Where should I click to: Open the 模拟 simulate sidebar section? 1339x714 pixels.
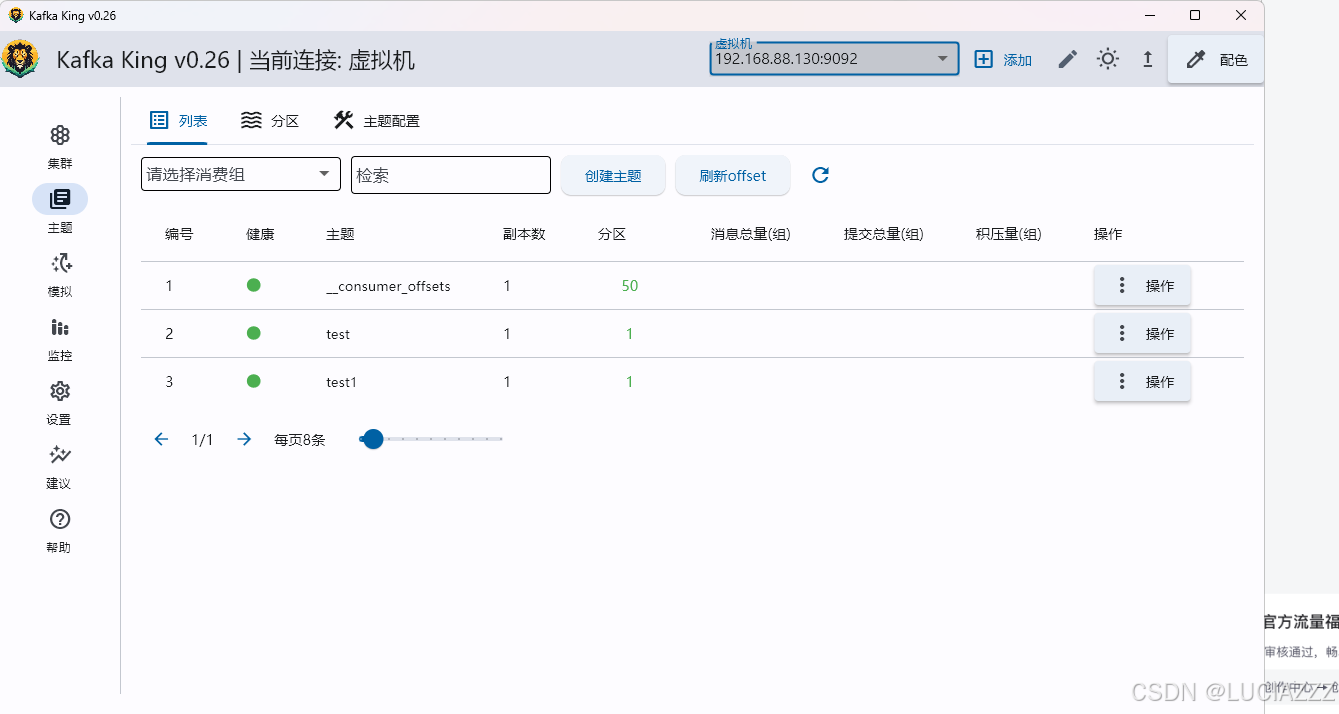click(60, 274)
